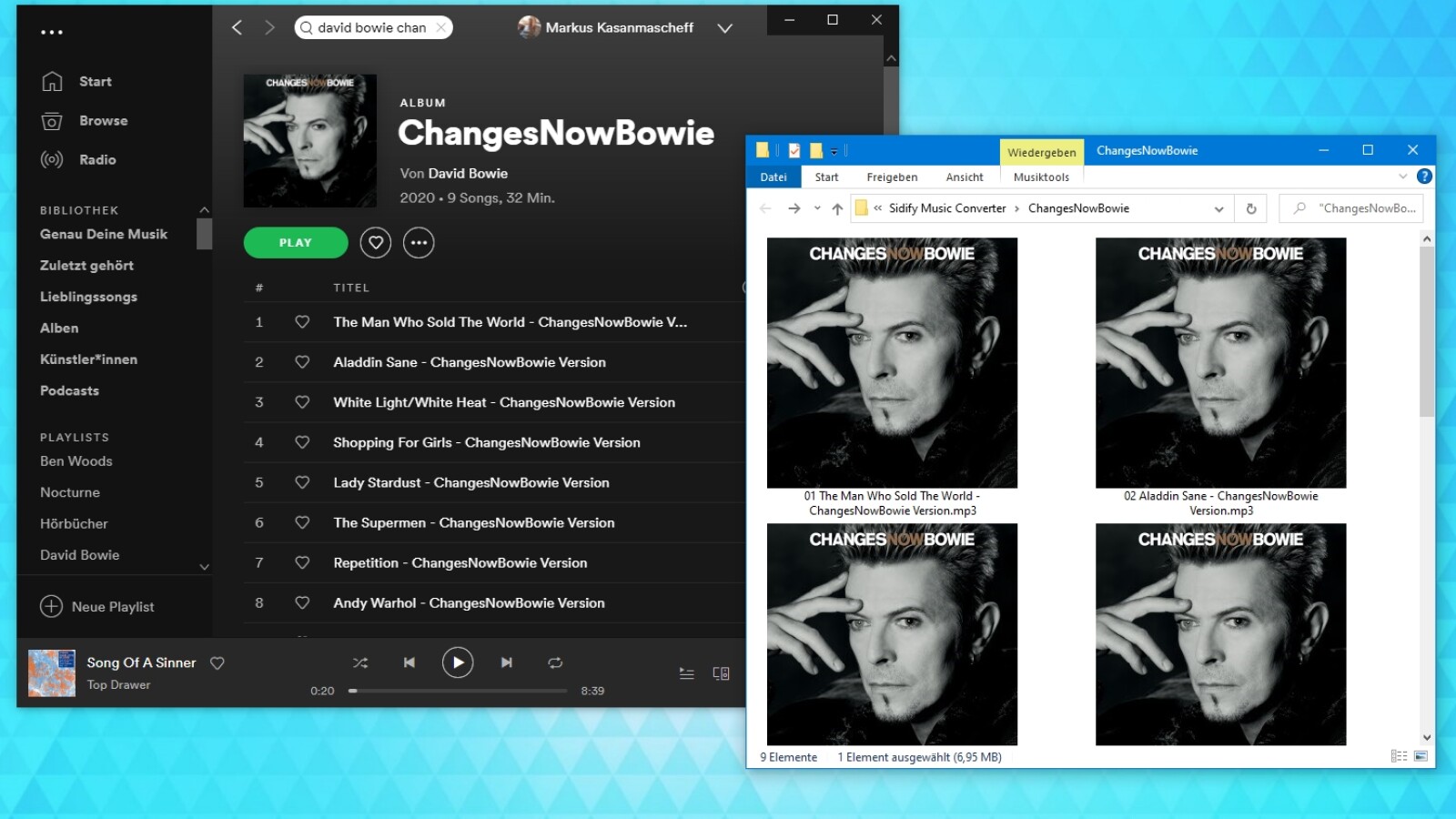This screenshot has width=1456, height=819.
Task: Like White Light/White Heat track
Action: (x=302, y=402)
